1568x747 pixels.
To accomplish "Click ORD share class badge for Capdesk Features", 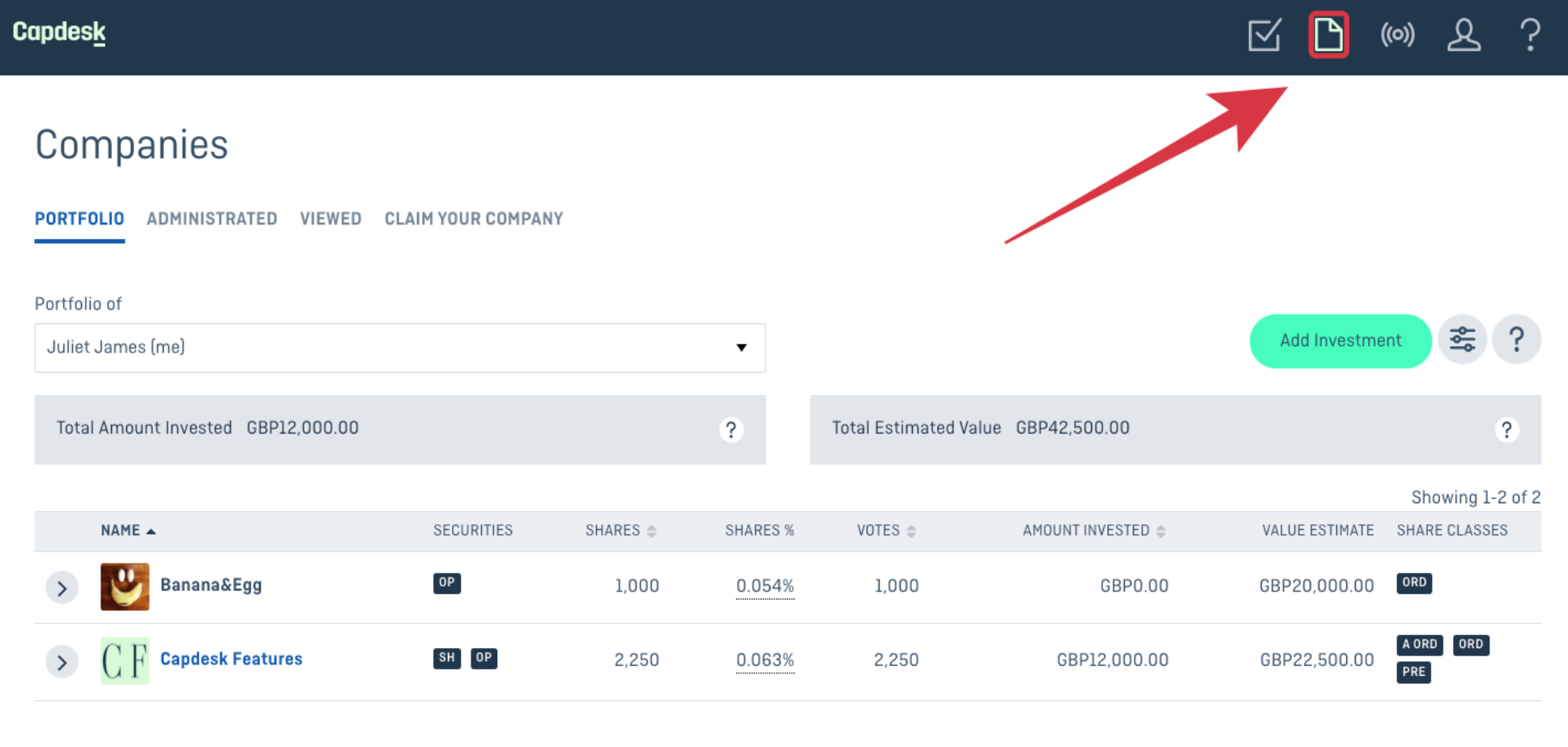I will point(1471,645).
